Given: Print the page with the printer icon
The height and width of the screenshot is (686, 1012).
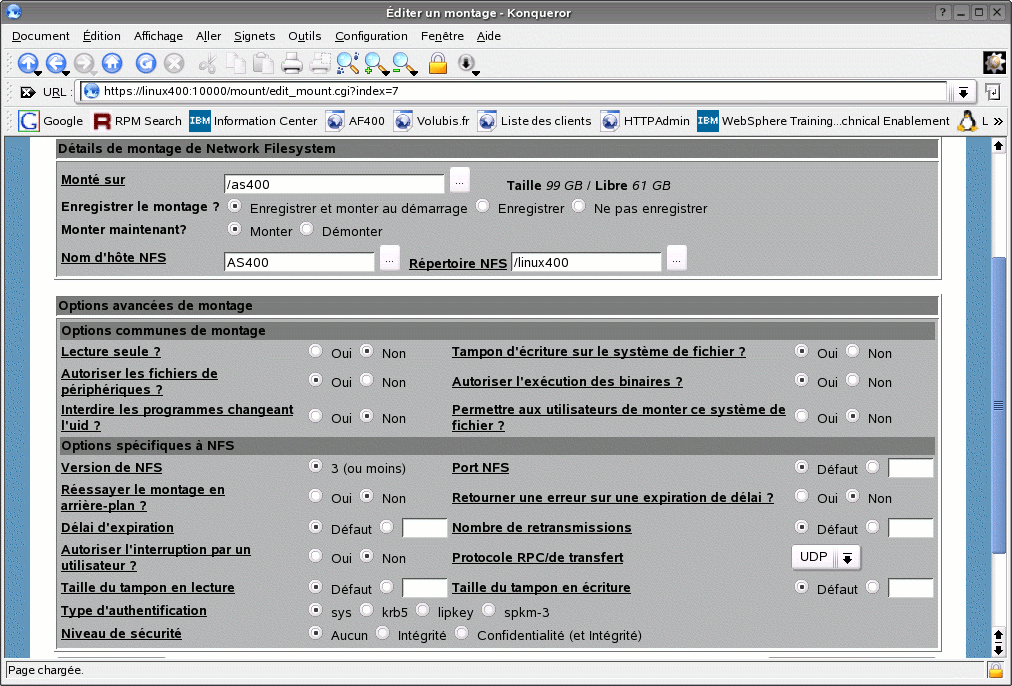Looking at the screenshot, I should click(x=292, y=63).
